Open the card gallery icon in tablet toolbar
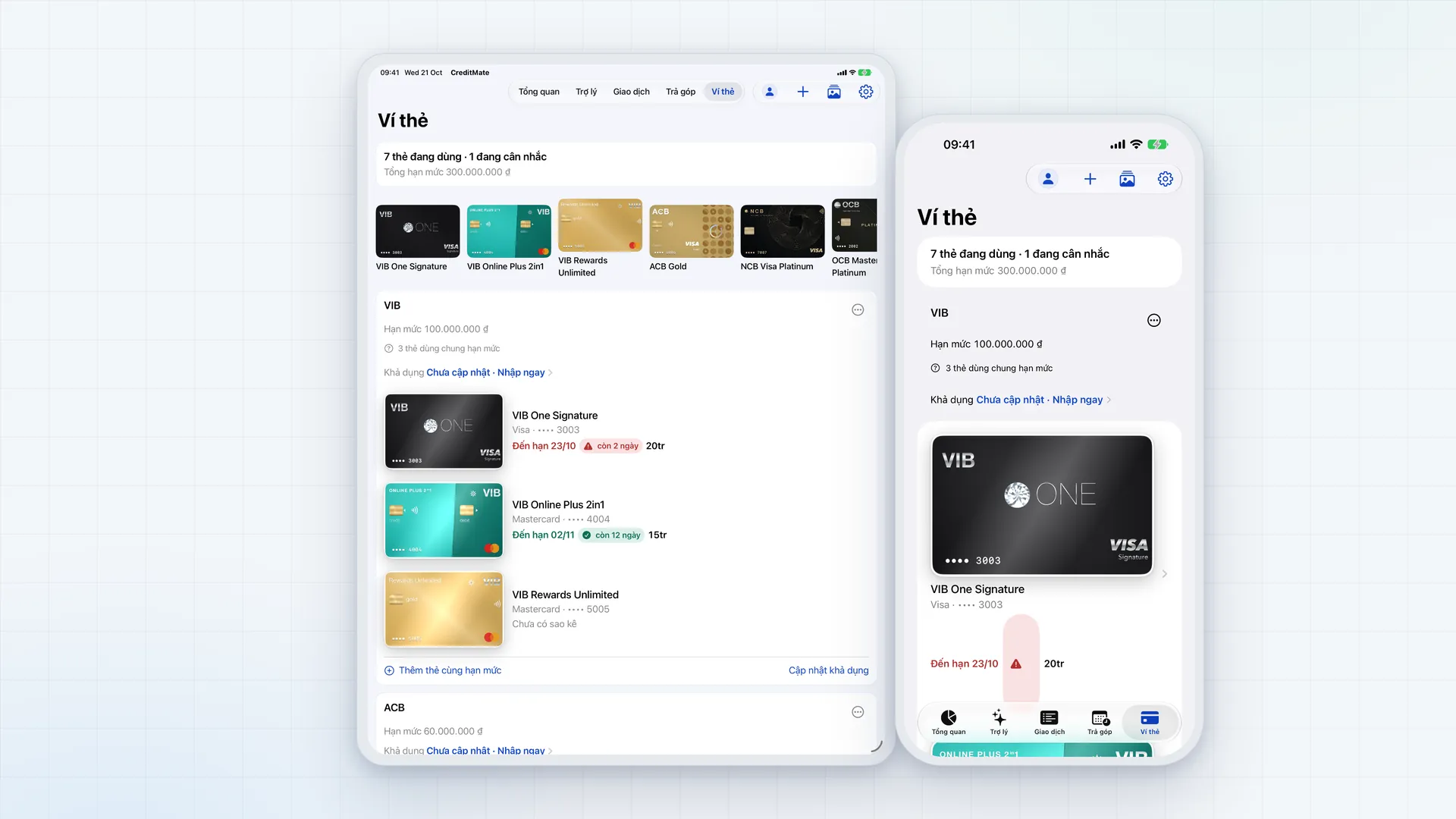This screenshot has width=1456, height=819. tap(834, 92)
